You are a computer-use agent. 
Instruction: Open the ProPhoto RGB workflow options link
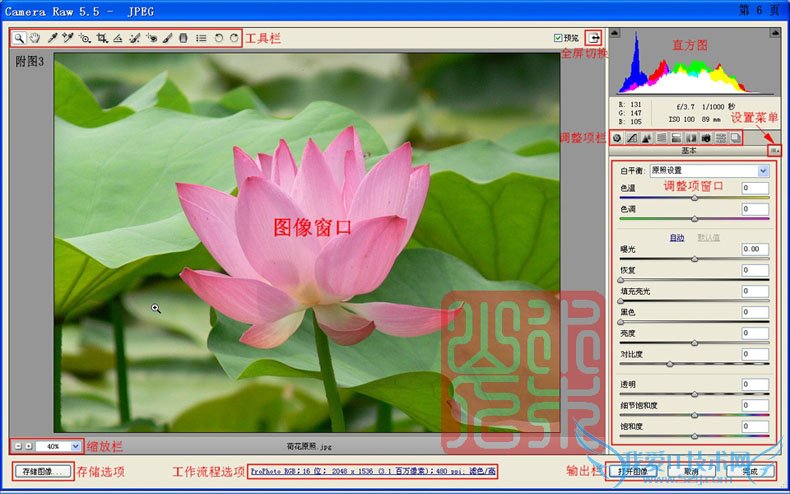372,470
